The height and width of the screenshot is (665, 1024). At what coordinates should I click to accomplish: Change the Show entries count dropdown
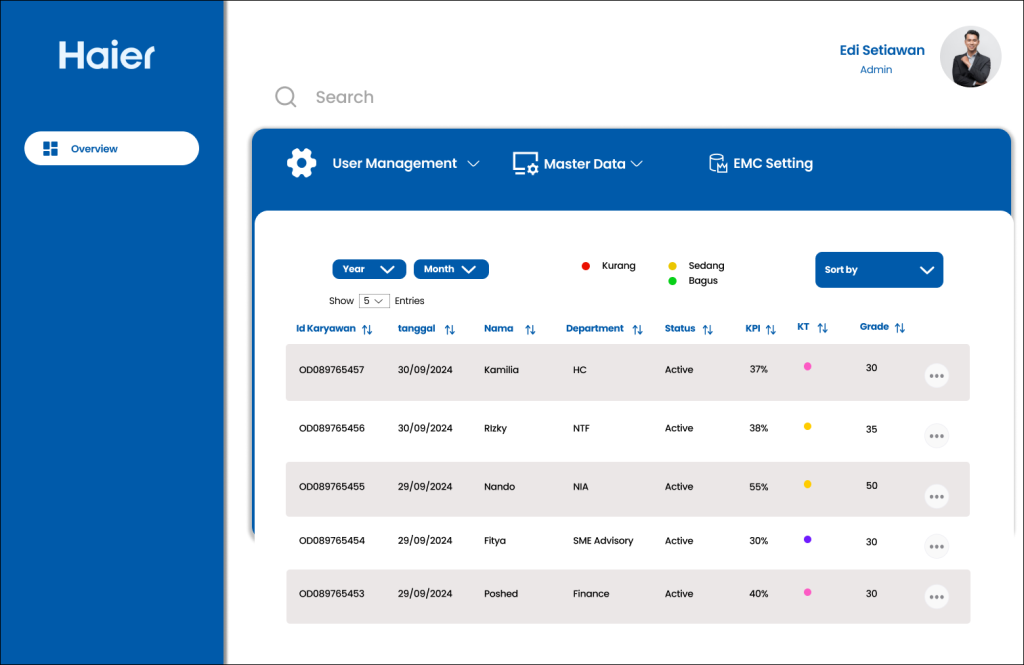(x=374, y=300)
